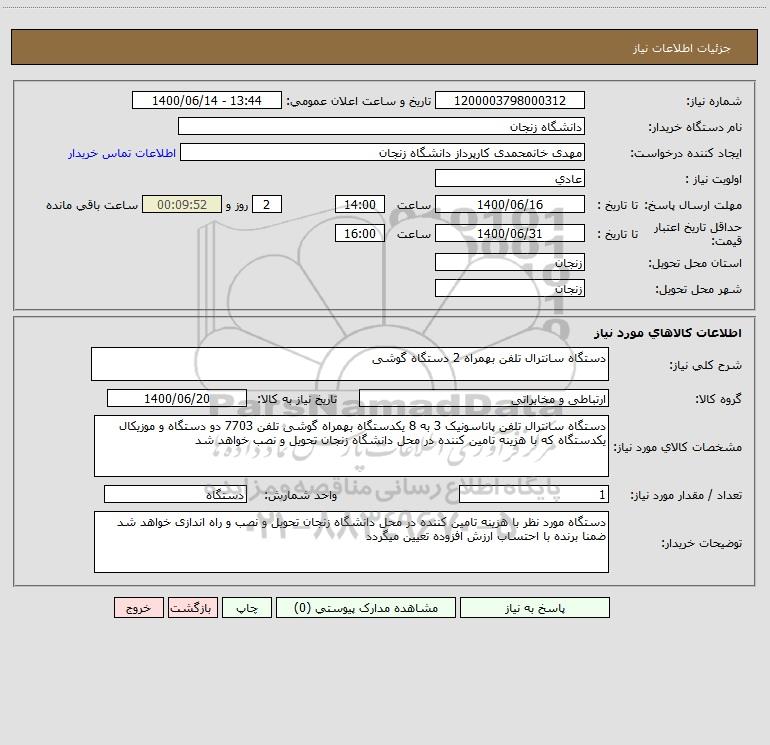Click the گروه کالا label

pyautogui.click(x=718, y=399)
